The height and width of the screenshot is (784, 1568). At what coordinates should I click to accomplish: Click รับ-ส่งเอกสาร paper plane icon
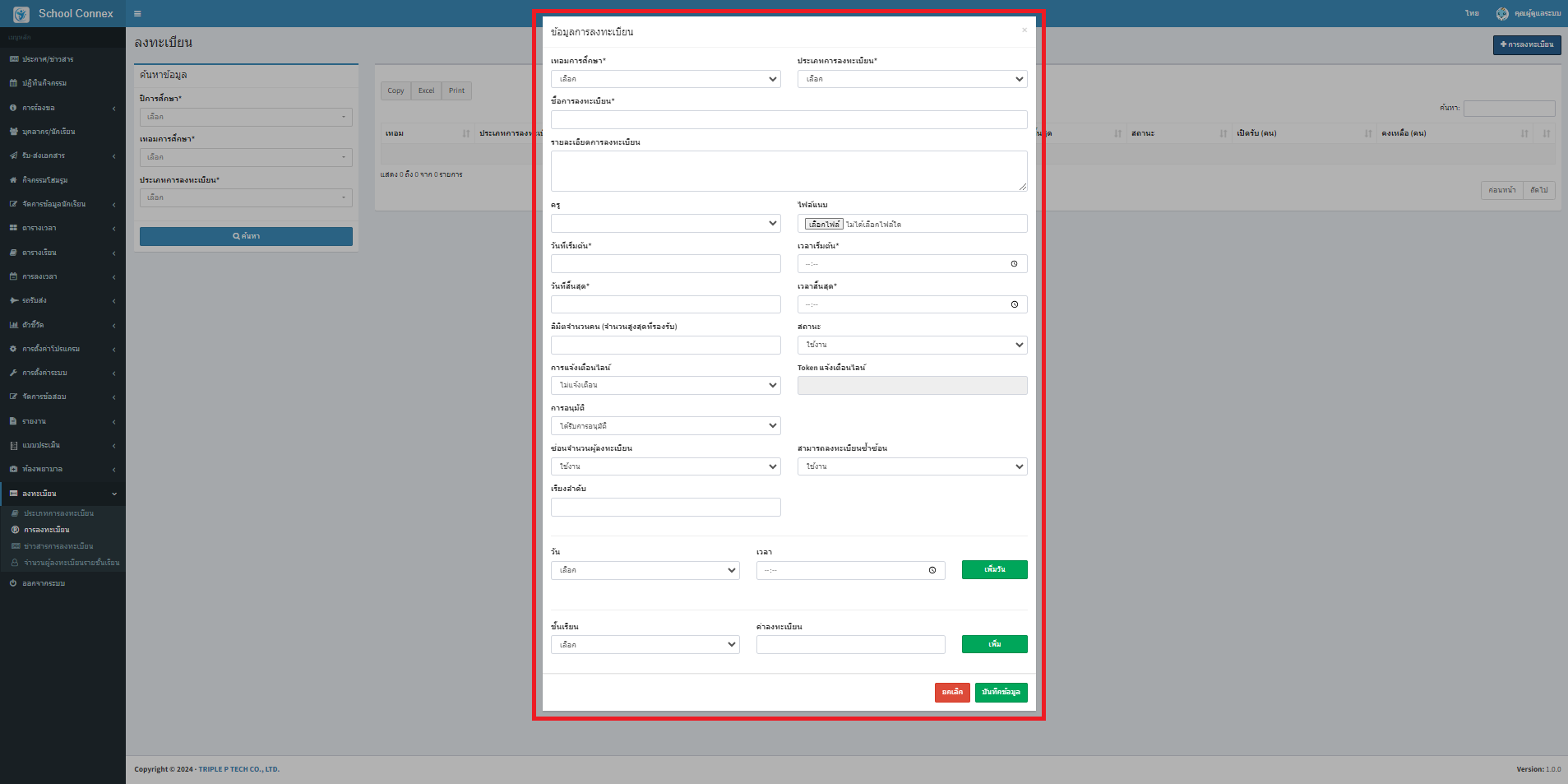tap(13, 155)
